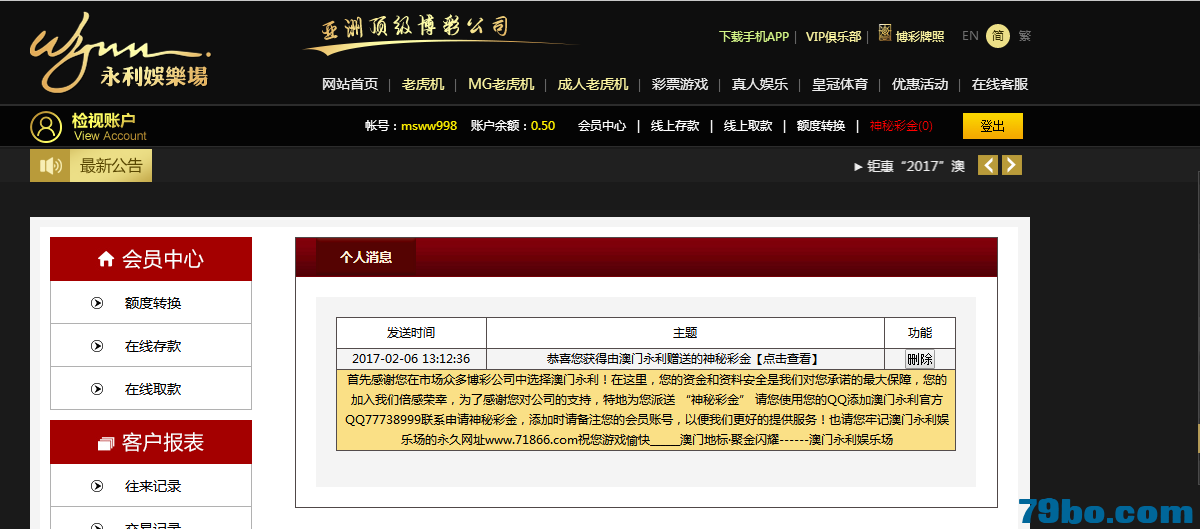Click the 博彩牌照 license icon
Screen dimensions: 1200x529
click(x=885, y=33)
